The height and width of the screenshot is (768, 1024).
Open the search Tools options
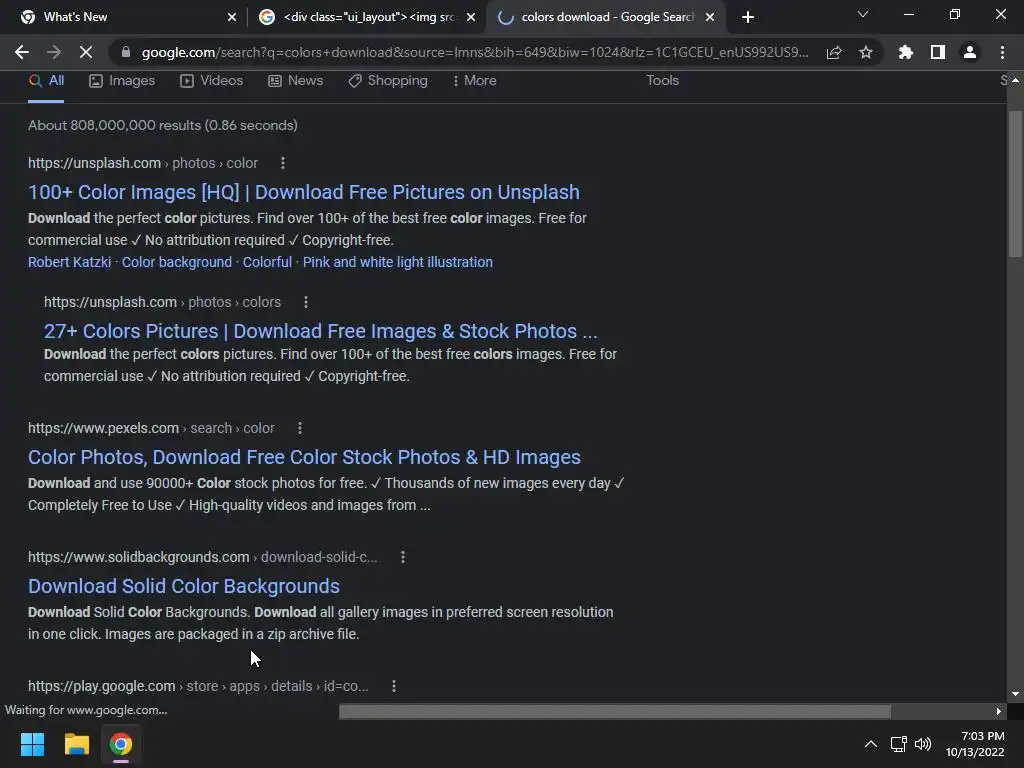663,80
